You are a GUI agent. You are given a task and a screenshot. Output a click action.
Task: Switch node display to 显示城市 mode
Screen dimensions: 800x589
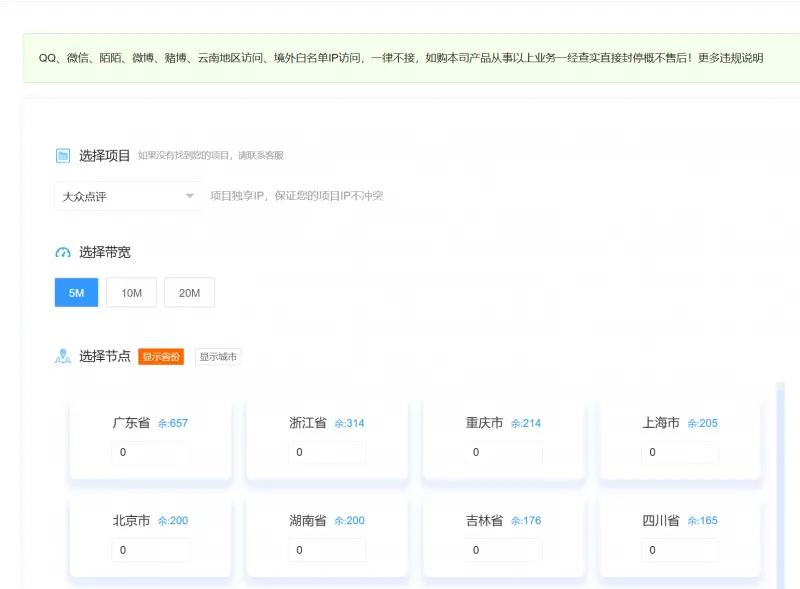point(218,356)
